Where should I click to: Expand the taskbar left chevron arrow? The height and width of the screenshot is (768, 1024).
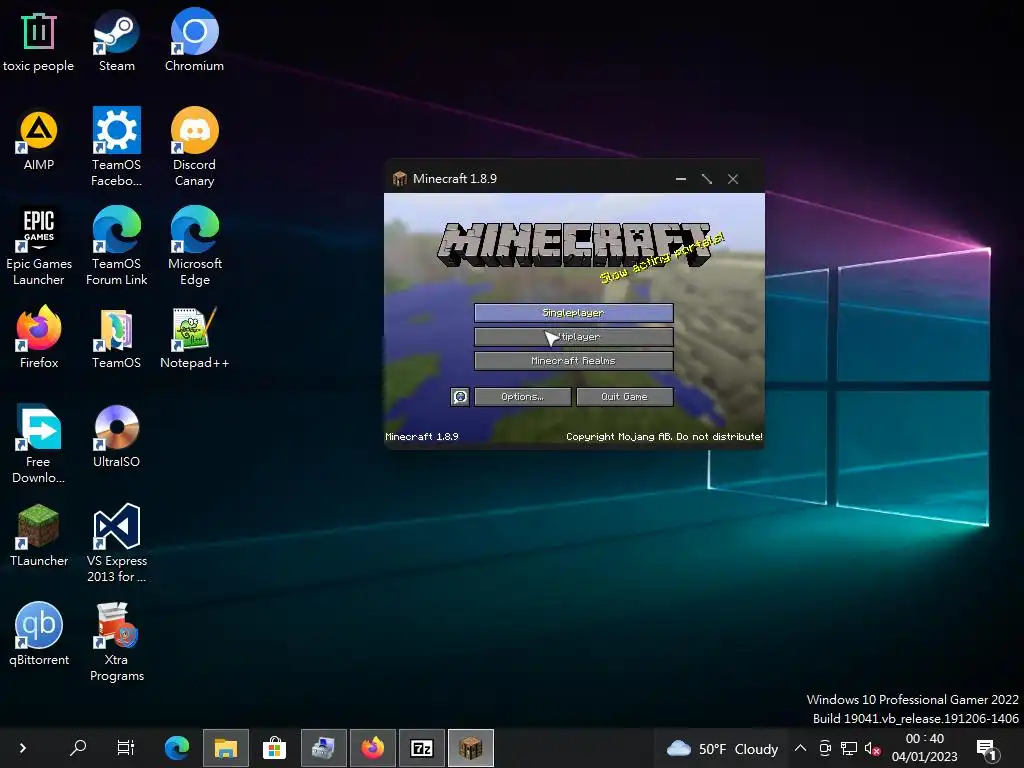click(23, 748)
